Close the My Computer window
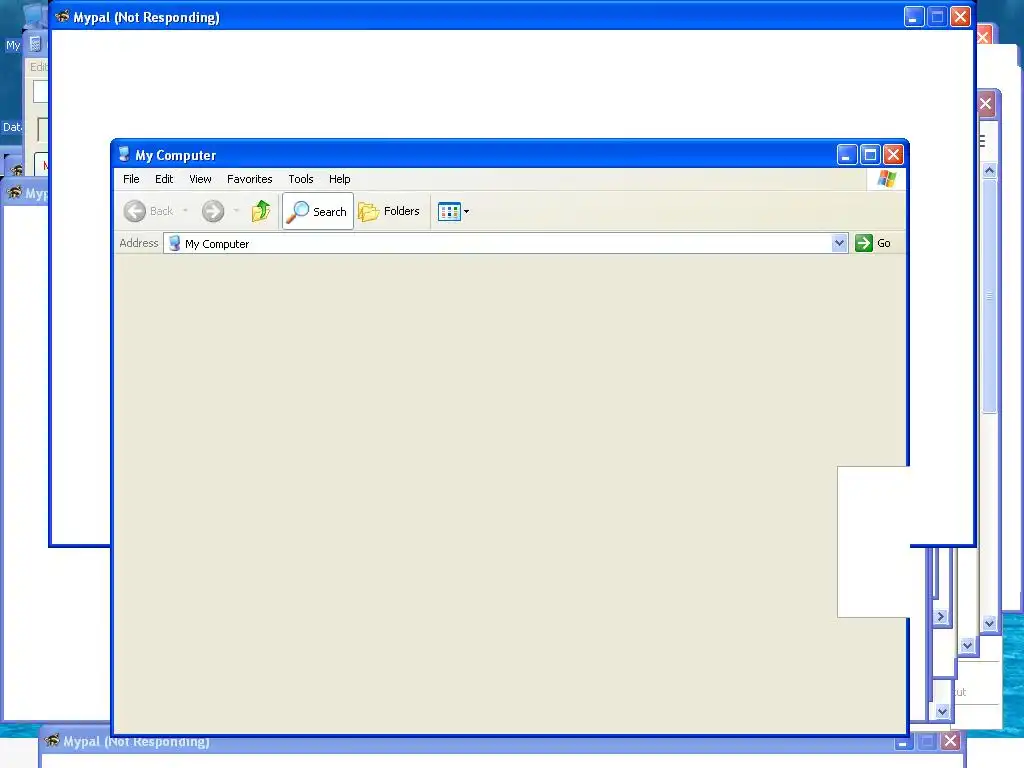 [893, 155]
